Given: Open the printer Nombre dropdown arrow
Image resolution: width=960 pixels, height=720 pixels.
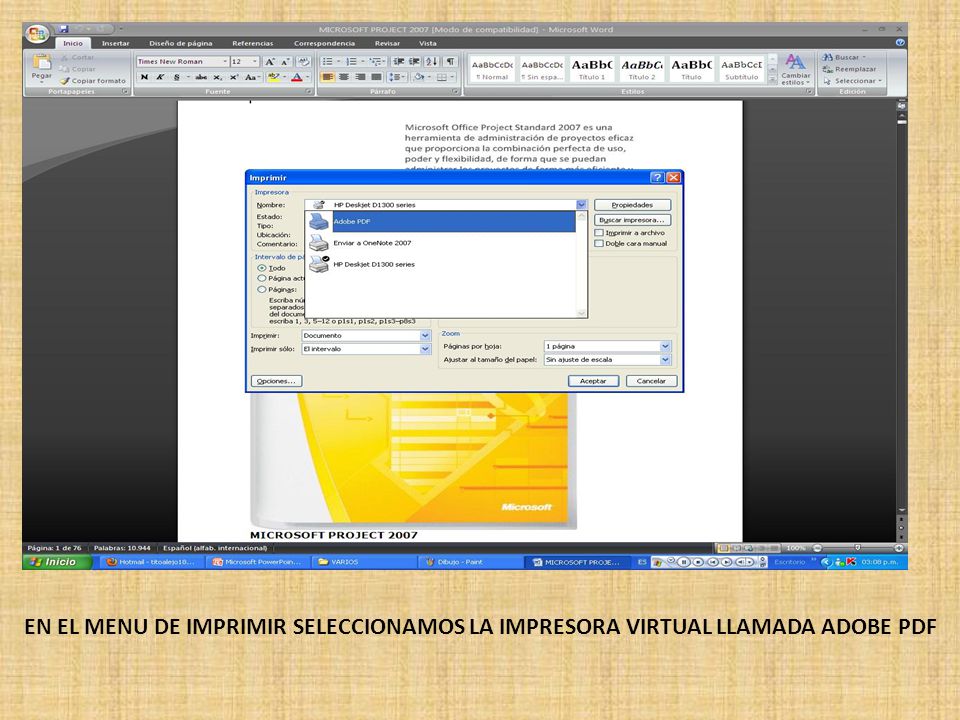Looking at the screenshot, I should [581, 205].
